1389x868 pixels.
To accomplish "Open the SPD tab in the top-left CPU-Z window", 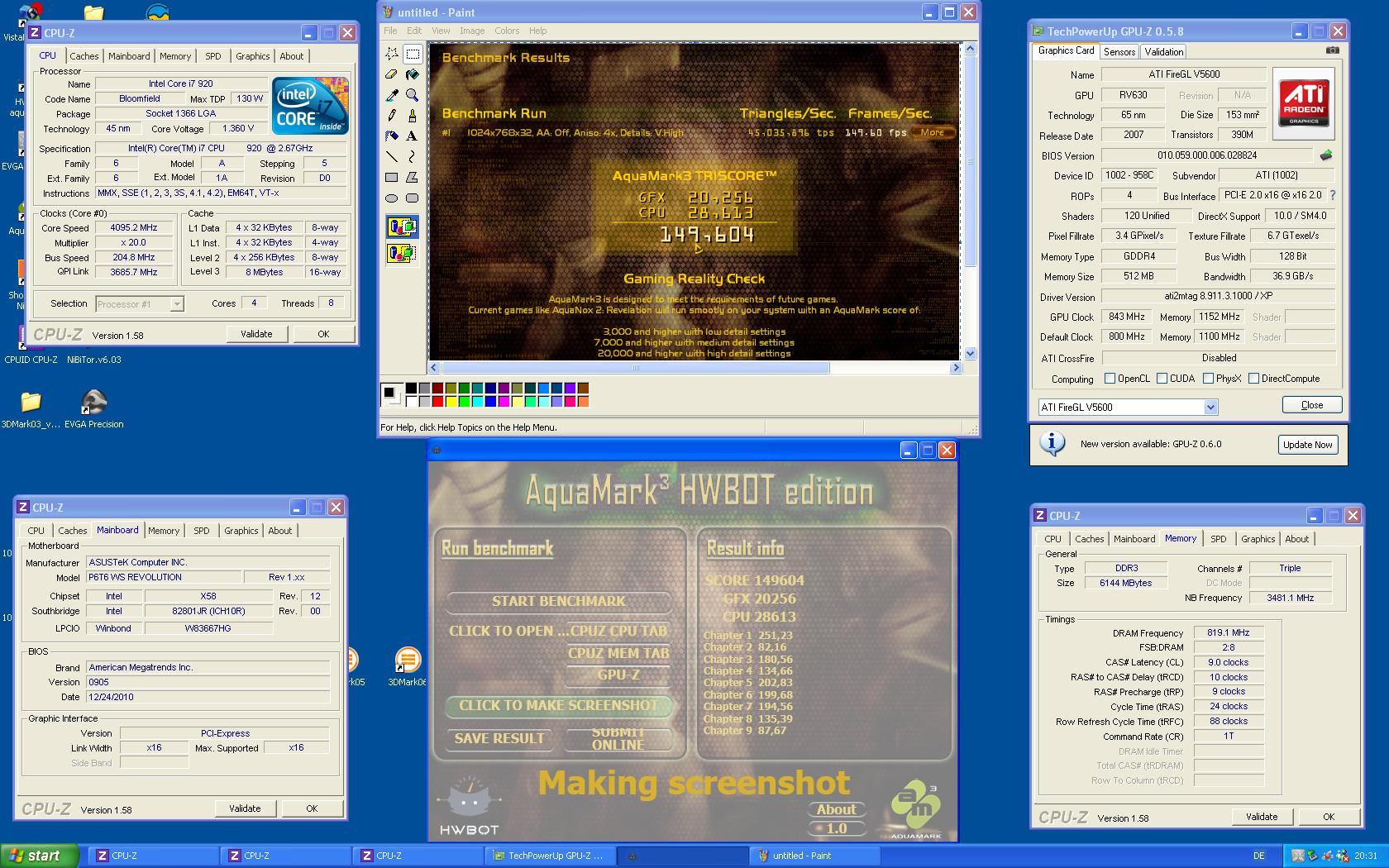I will pos(213,56).
